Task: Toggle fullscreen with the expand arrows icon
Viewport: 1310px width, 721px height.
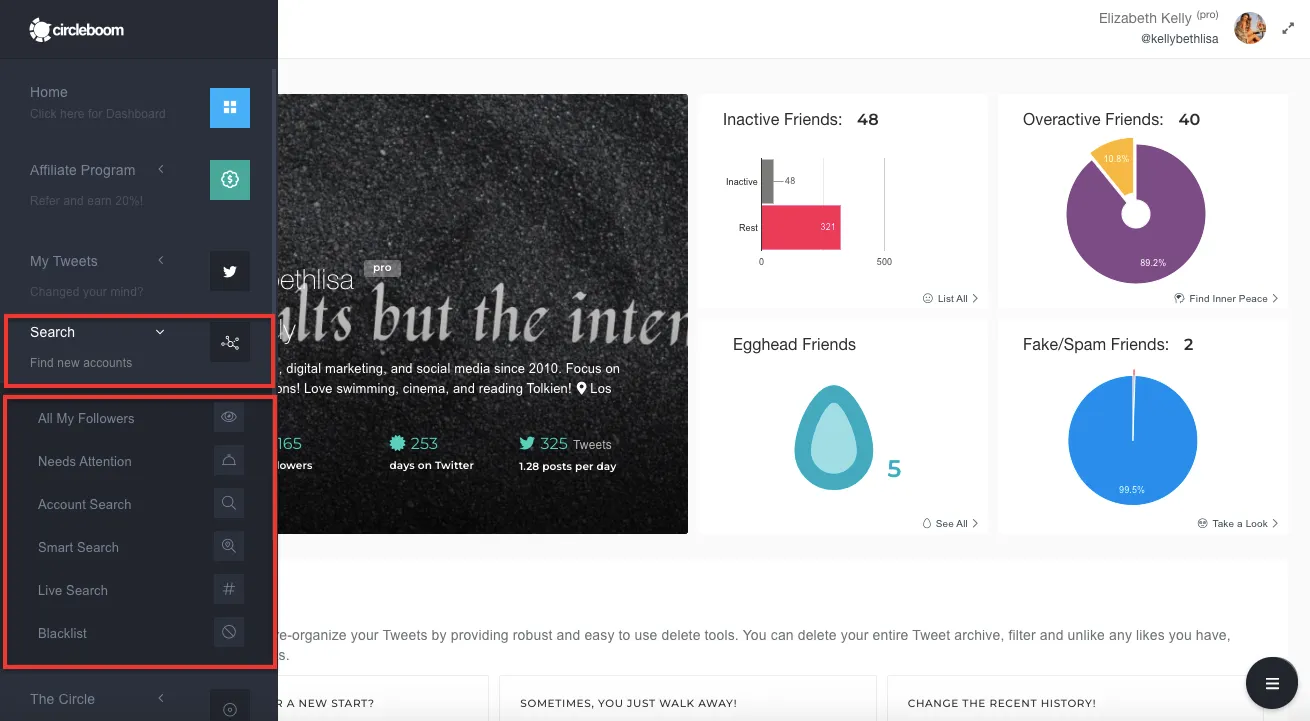Action: 1288,29
